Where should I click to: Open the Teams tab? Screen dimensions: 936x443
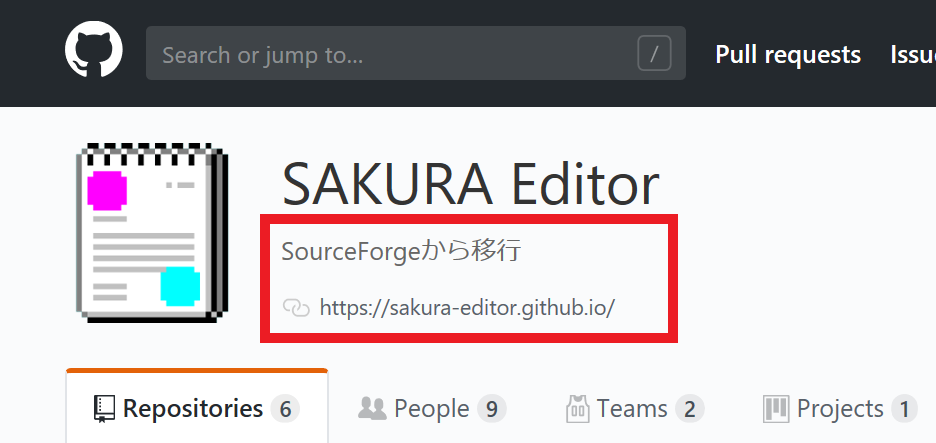[x=635, y=409]
